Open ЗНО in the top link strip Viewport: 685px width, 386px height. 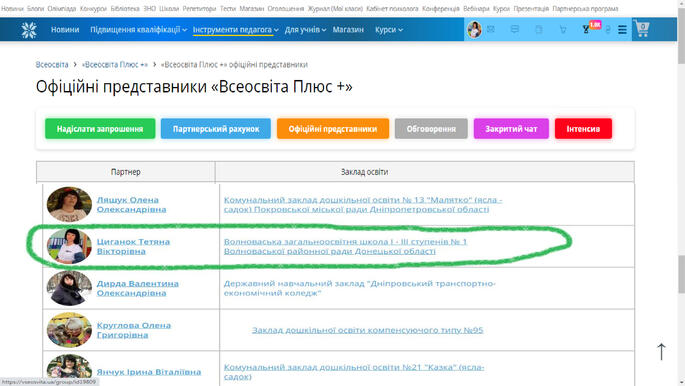click(149, 8)
